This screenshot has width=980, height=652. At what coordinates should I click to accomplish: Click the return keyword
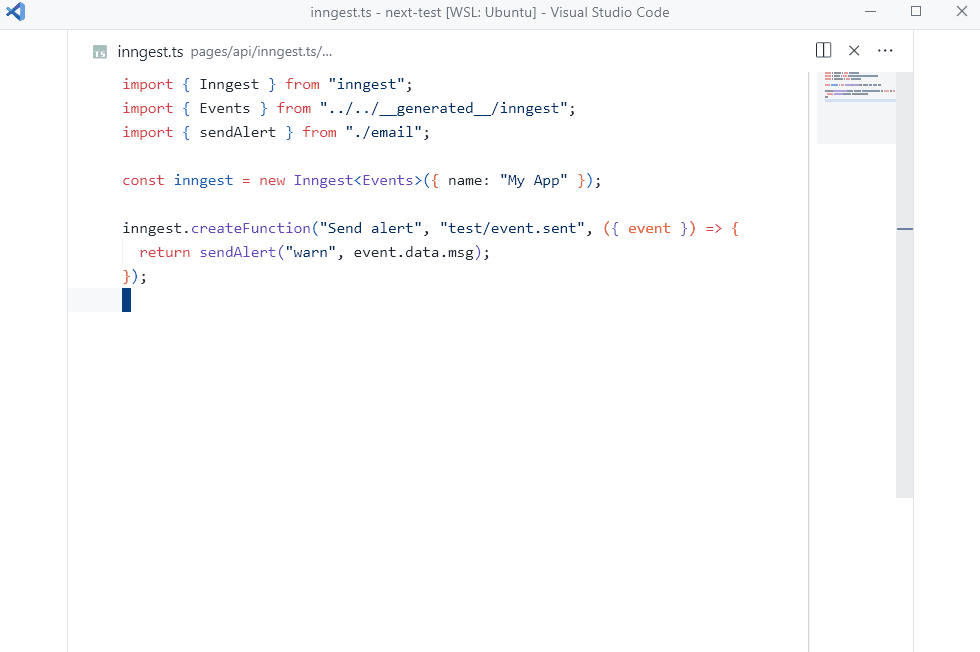coord(164,252)
